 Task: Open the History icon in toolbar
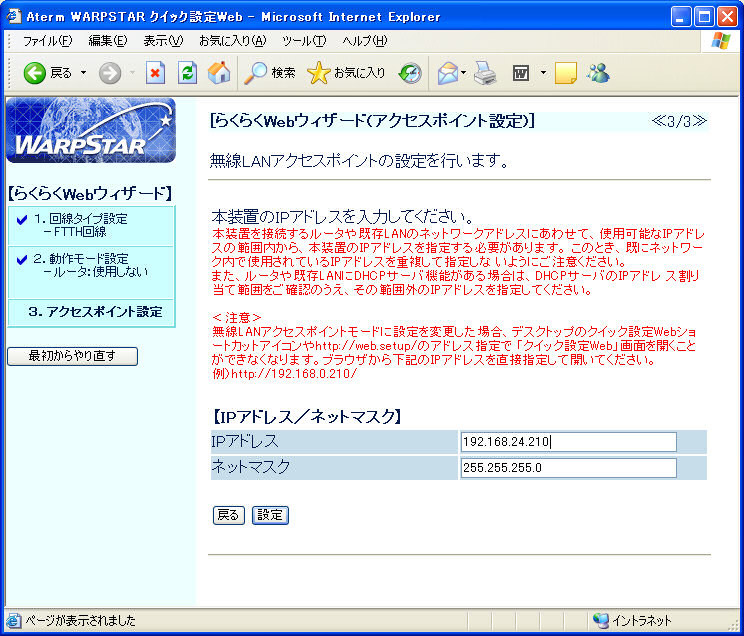[x=410, y=73]
